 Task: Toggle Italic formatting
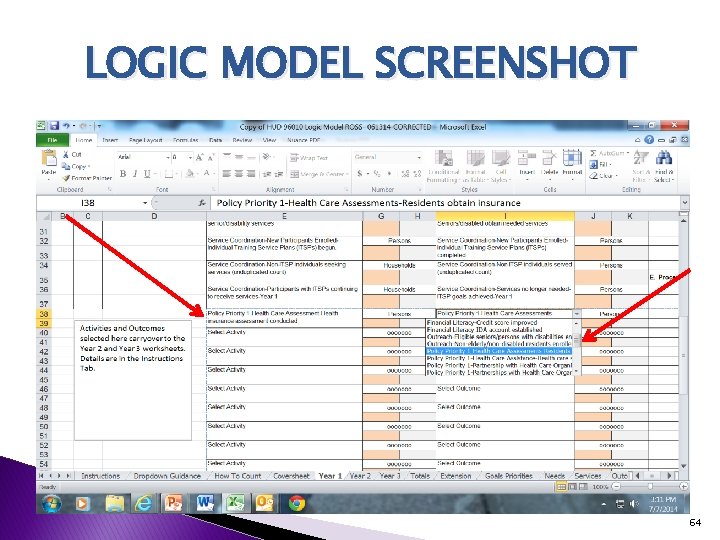[x=135, y=174]
